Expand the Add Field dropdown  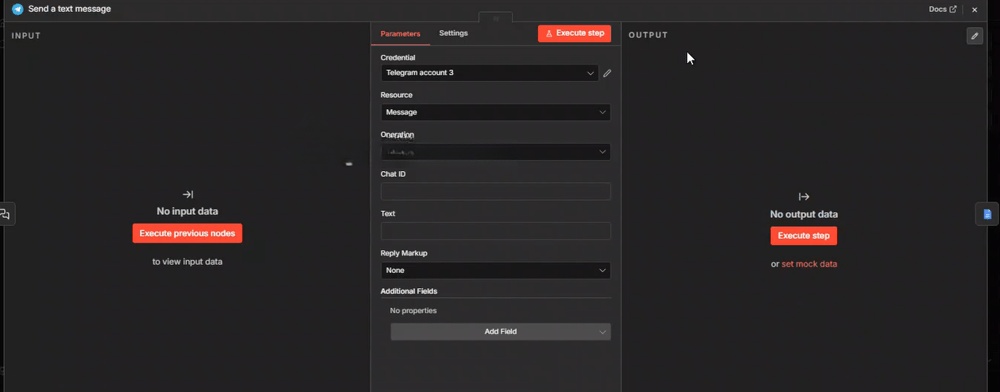click(x=501, y=331)
